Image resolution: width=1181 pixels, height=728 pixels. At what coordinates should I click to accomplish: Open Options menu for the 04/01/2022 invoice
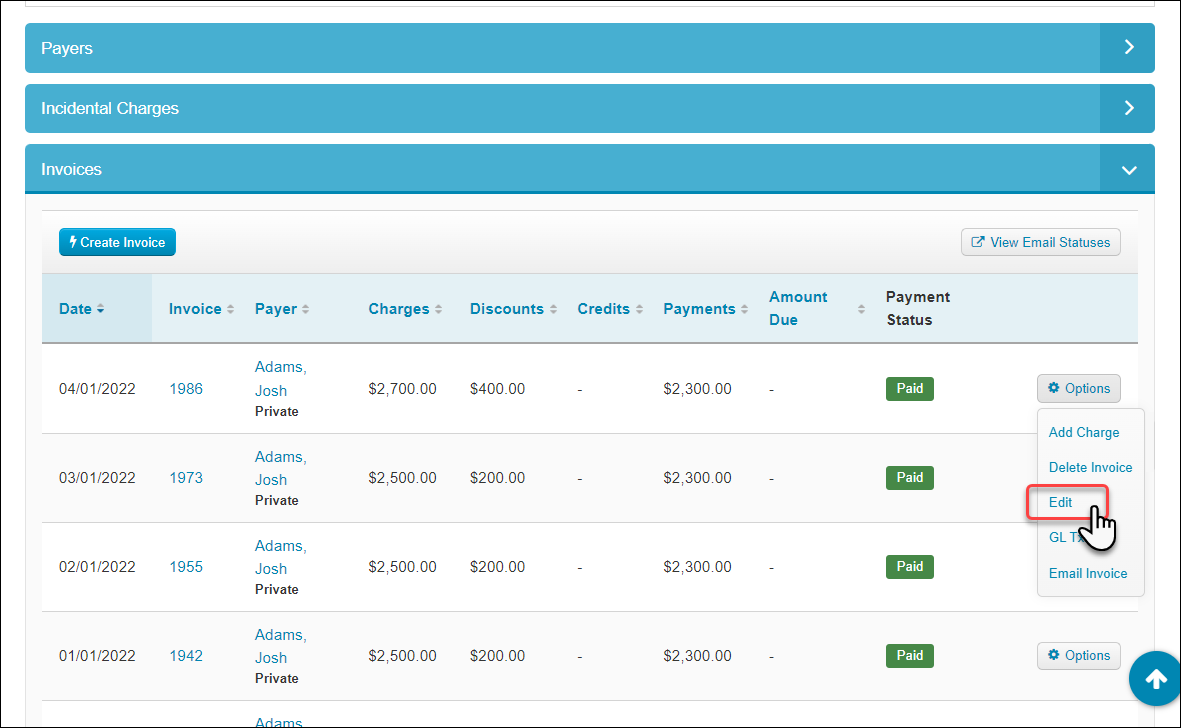1079,388
